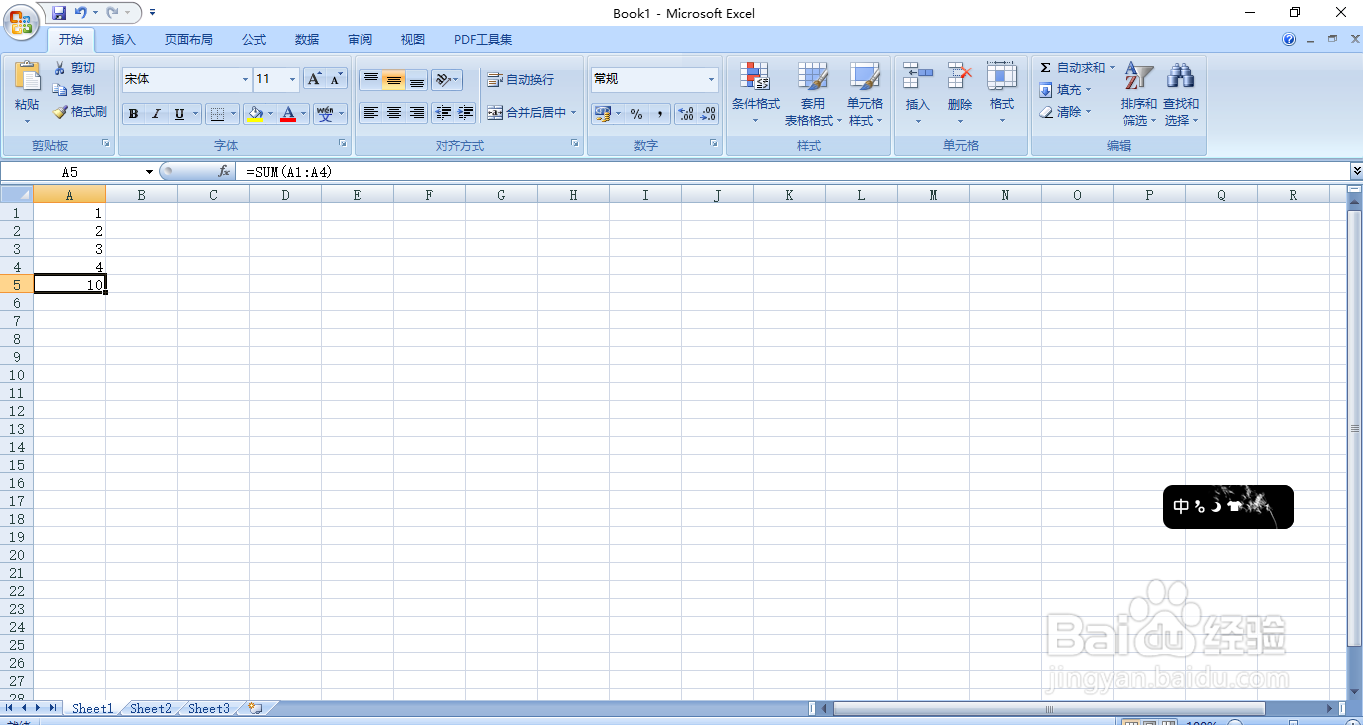1363x725 pixels.
Task: Decrease decimal places
Action: coord(708,114)
